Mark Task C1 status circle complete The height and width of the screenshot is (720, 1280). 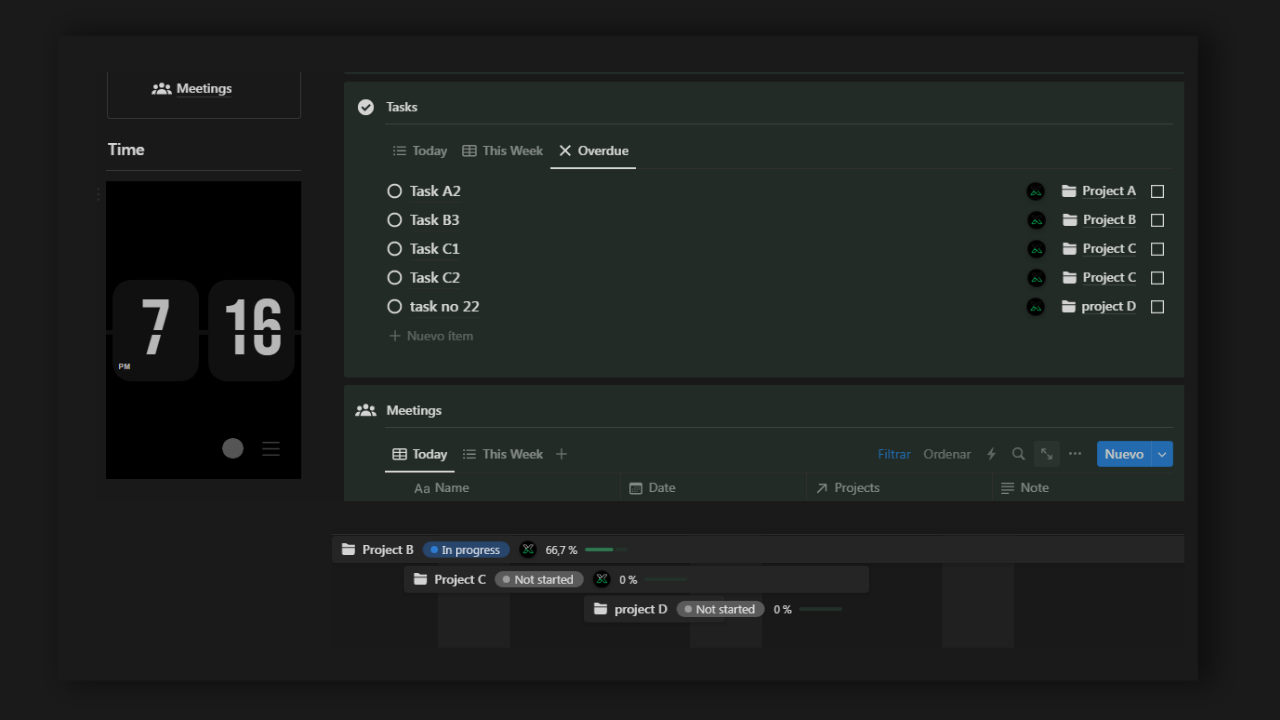(x=395, y=249)
